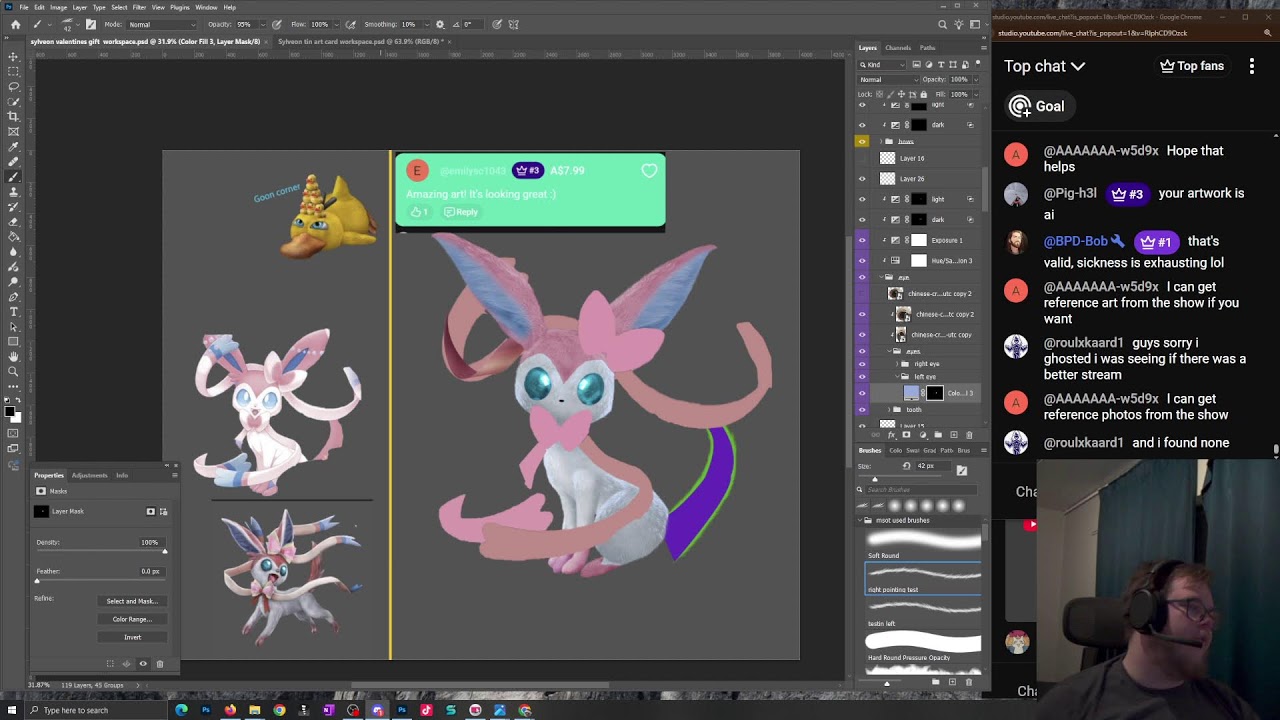Click the like thumbs-up on highlighted comment

click(416, 212)
